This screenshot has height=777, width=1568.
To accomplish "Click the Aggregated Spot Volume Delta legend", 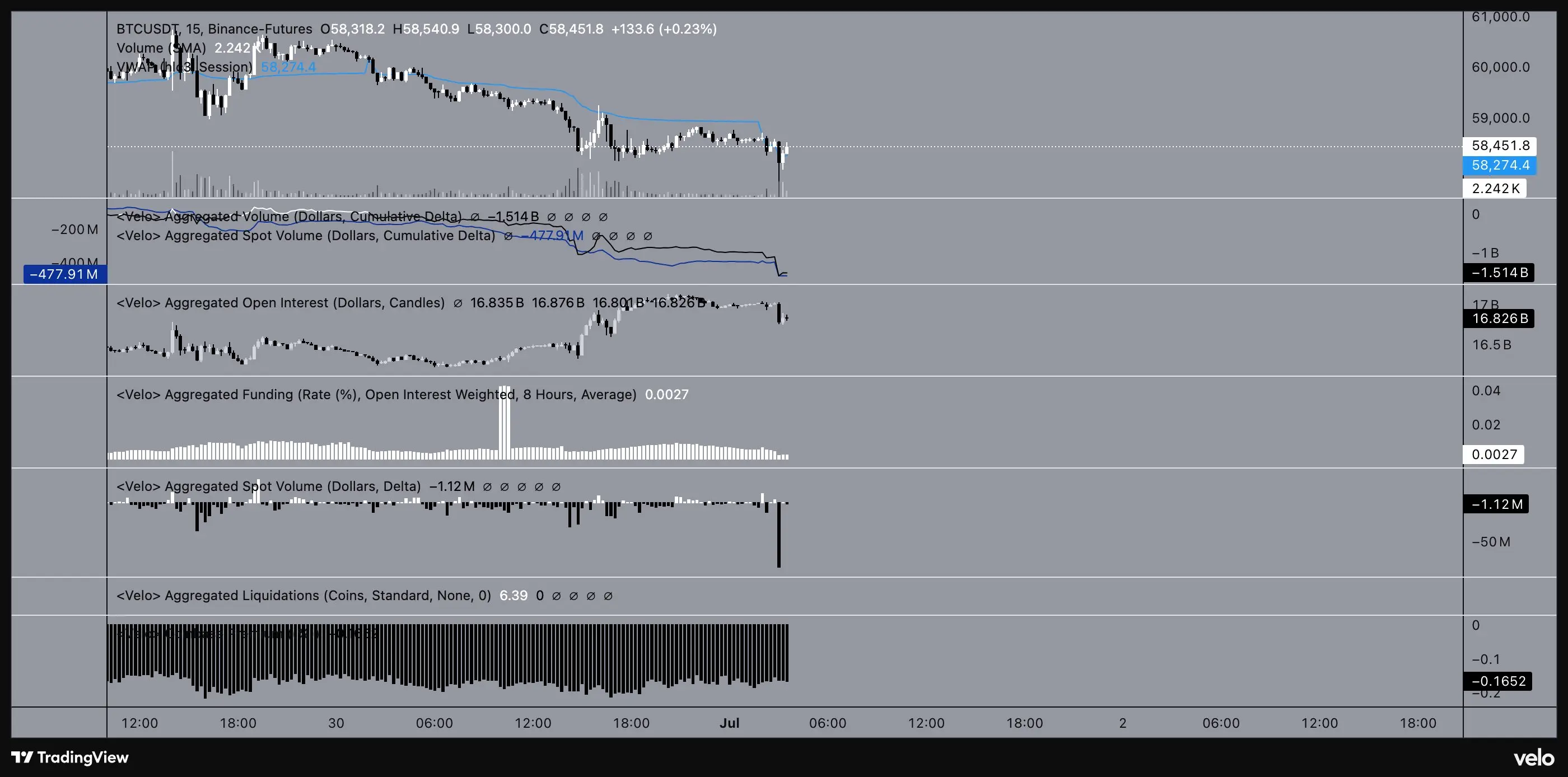I will point(268,486).
